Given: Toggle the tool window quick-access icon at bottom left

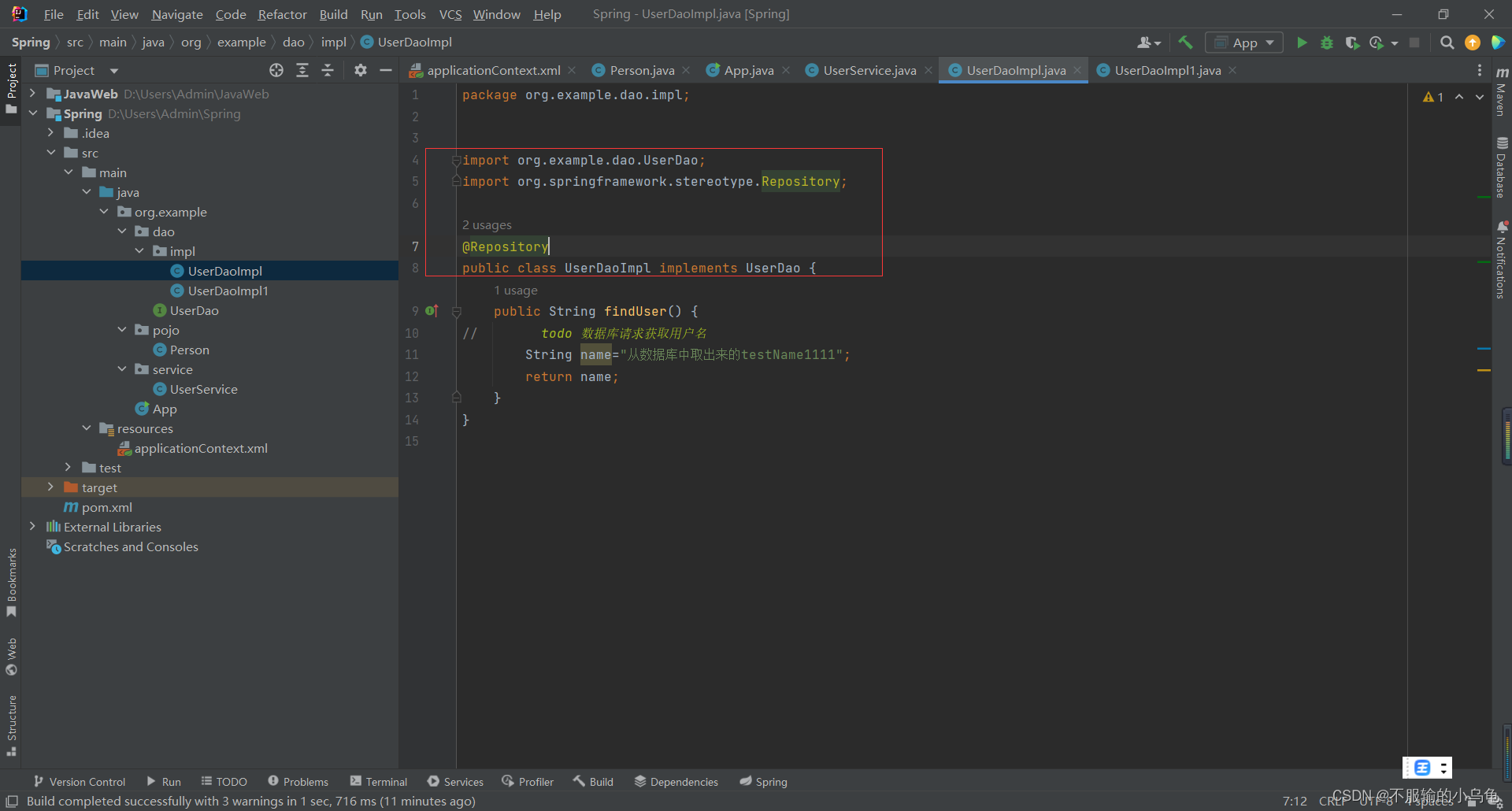Looking at the screenshot, I should [12, 802].
